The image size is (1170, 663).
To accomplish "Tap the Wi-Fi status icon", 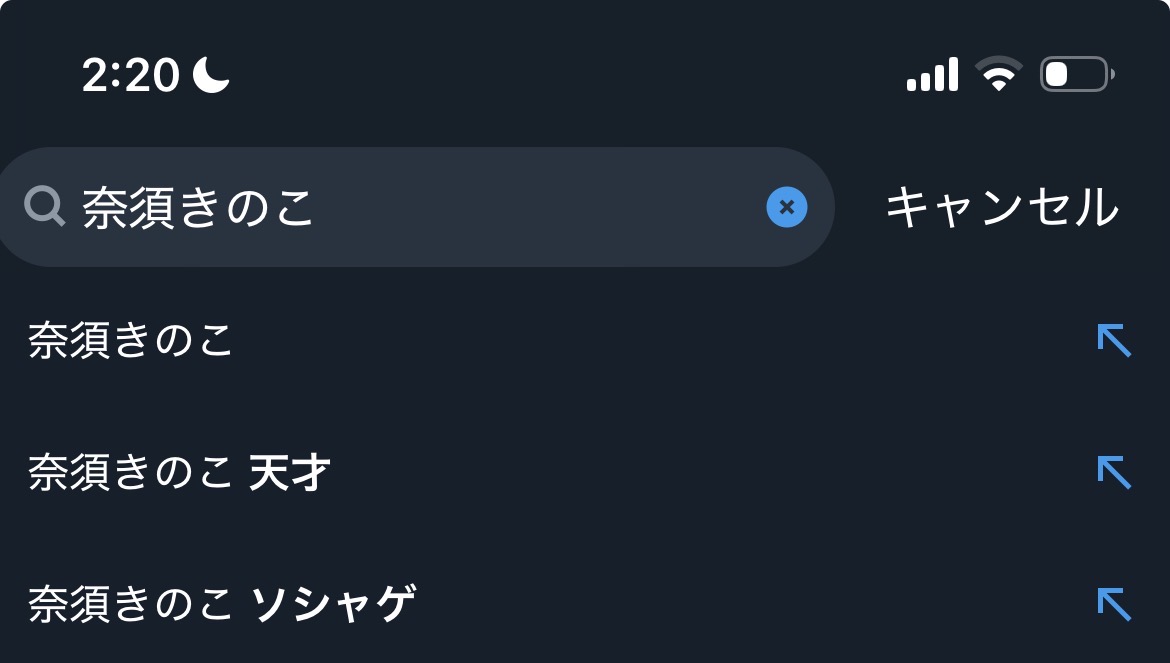I will [x=998, y=75].
